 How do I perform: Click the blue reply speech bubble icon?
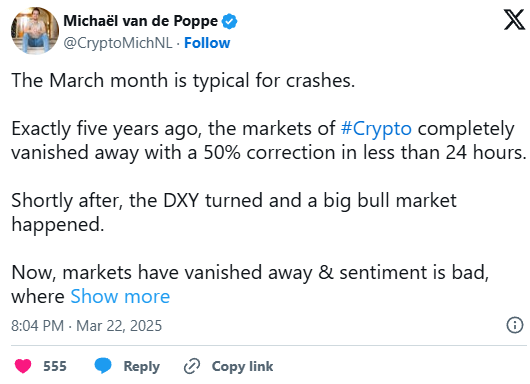103,366
